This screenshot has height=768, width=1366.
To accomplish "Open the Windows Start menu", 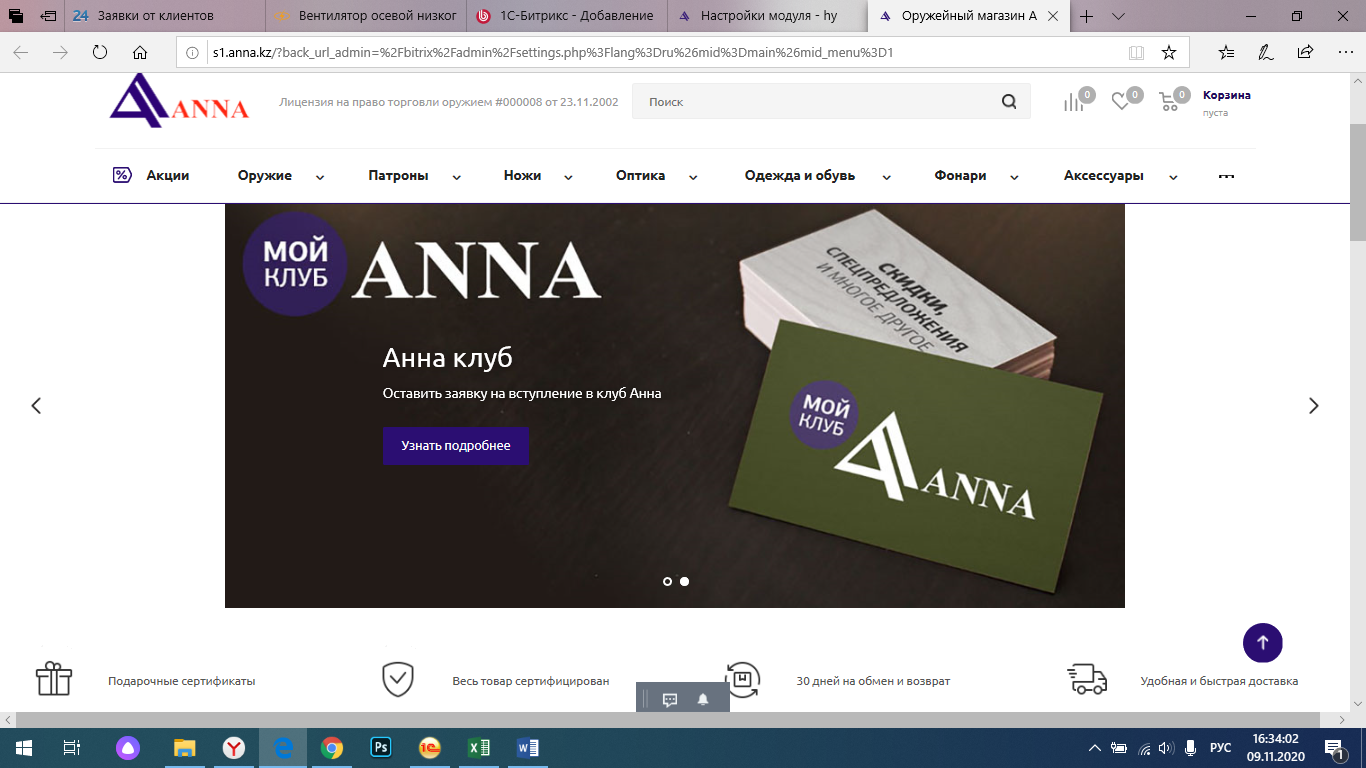I will click(23, 747).
